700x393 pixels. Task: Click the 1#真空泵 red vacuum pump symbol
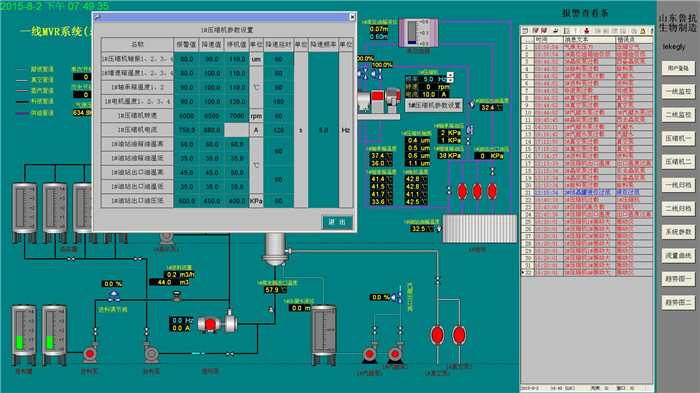pyautogui.click(x=438, y=335)
